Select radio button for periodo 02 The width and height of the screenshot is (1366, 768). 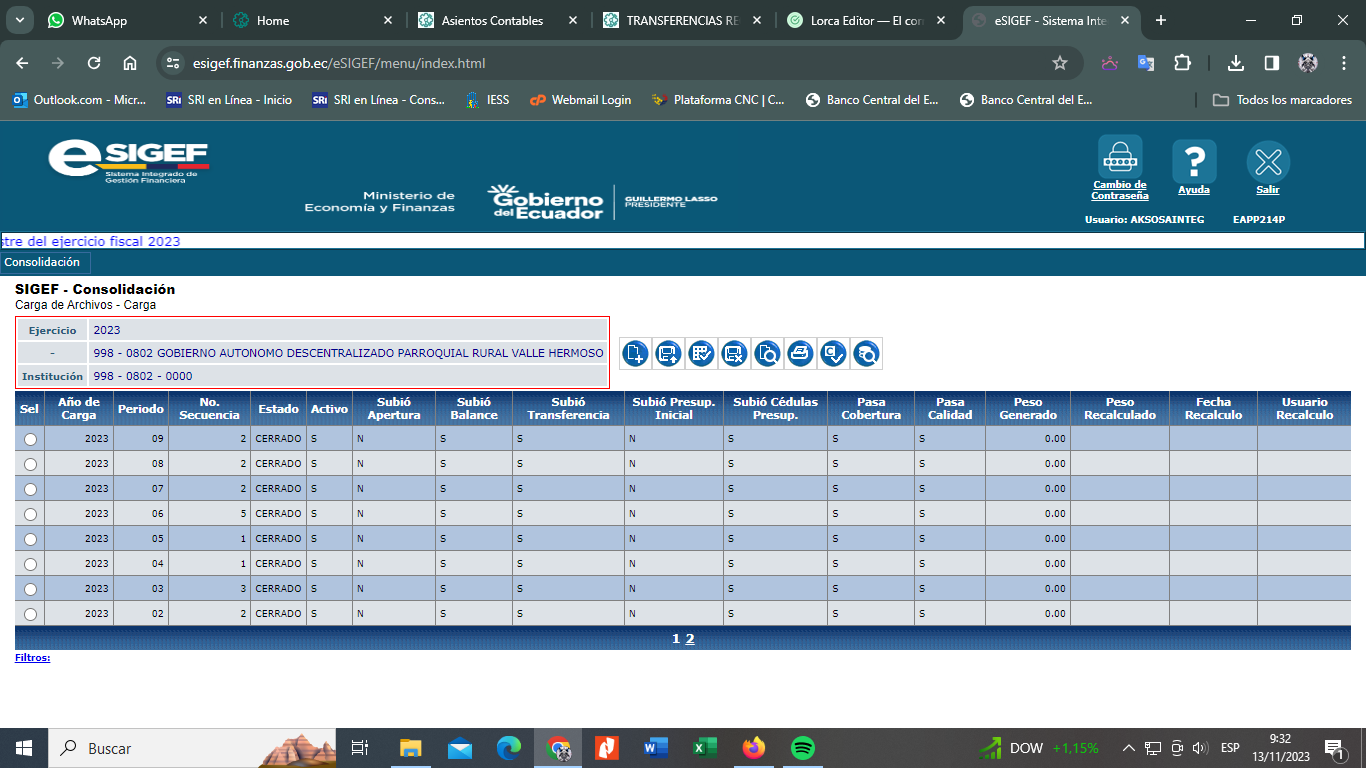coord(30,614)
